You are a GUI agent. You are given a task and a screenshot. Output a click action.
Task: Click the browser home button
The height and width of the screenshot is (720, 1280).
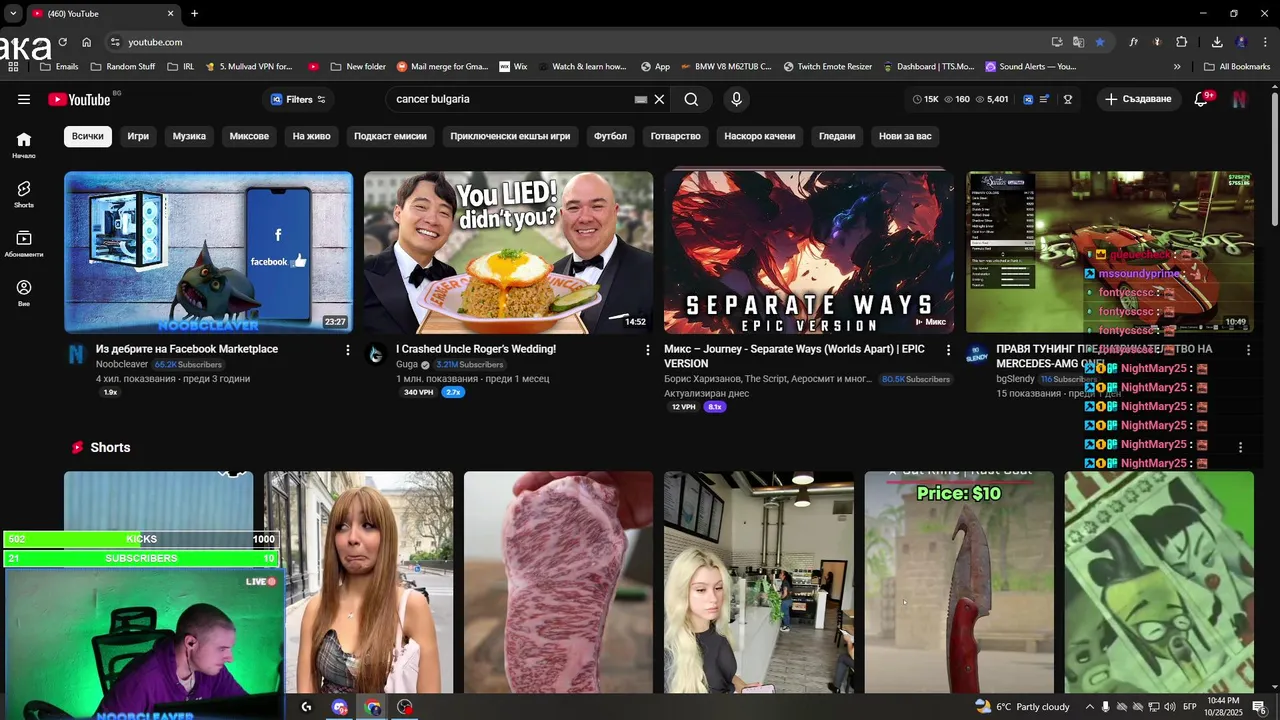pos(87,42)
